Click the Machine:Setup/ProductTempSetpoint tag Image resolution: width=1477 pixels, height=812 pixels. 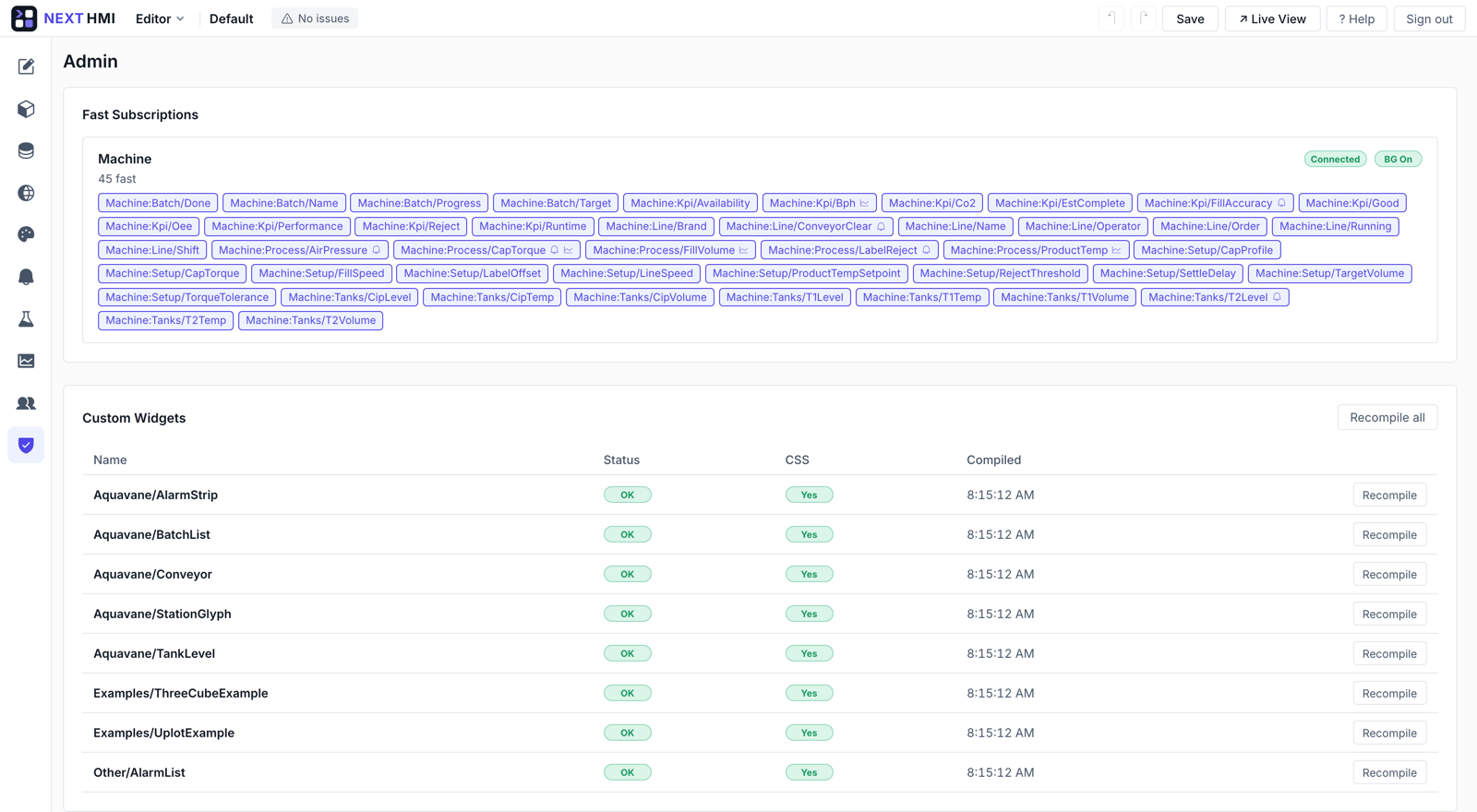806,273
